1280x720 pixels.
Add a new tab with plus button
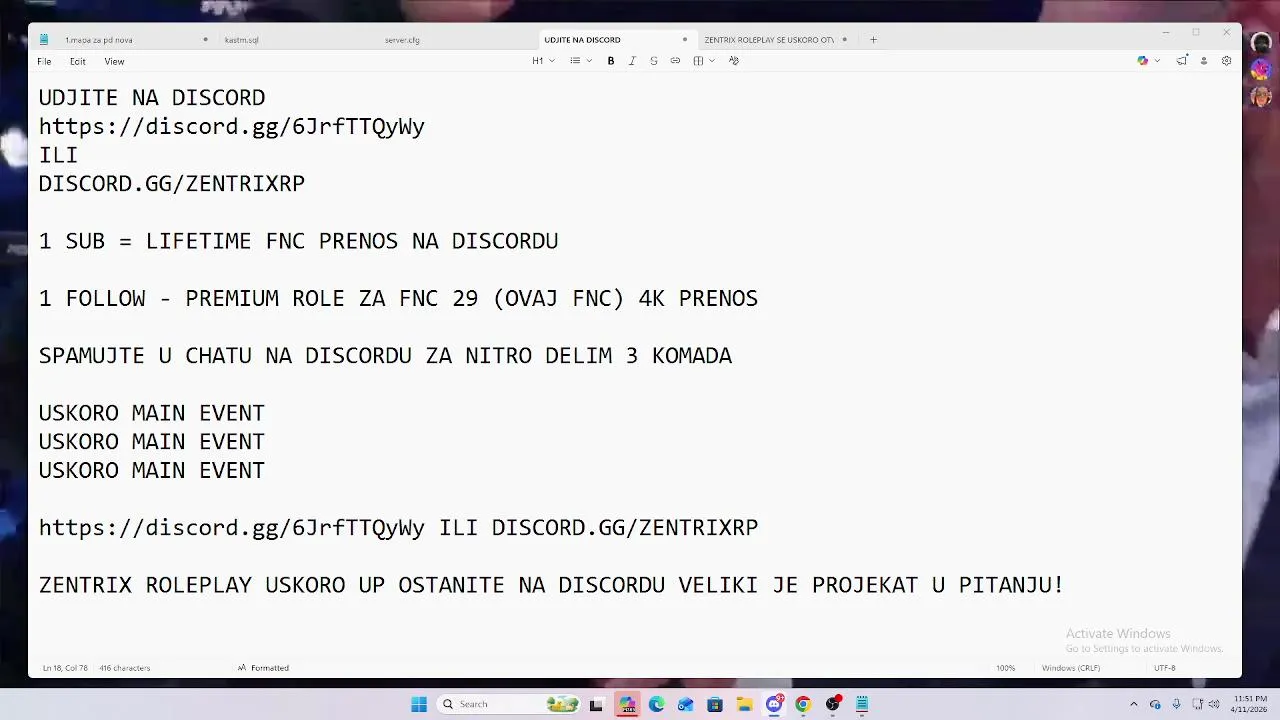point(873,40)
